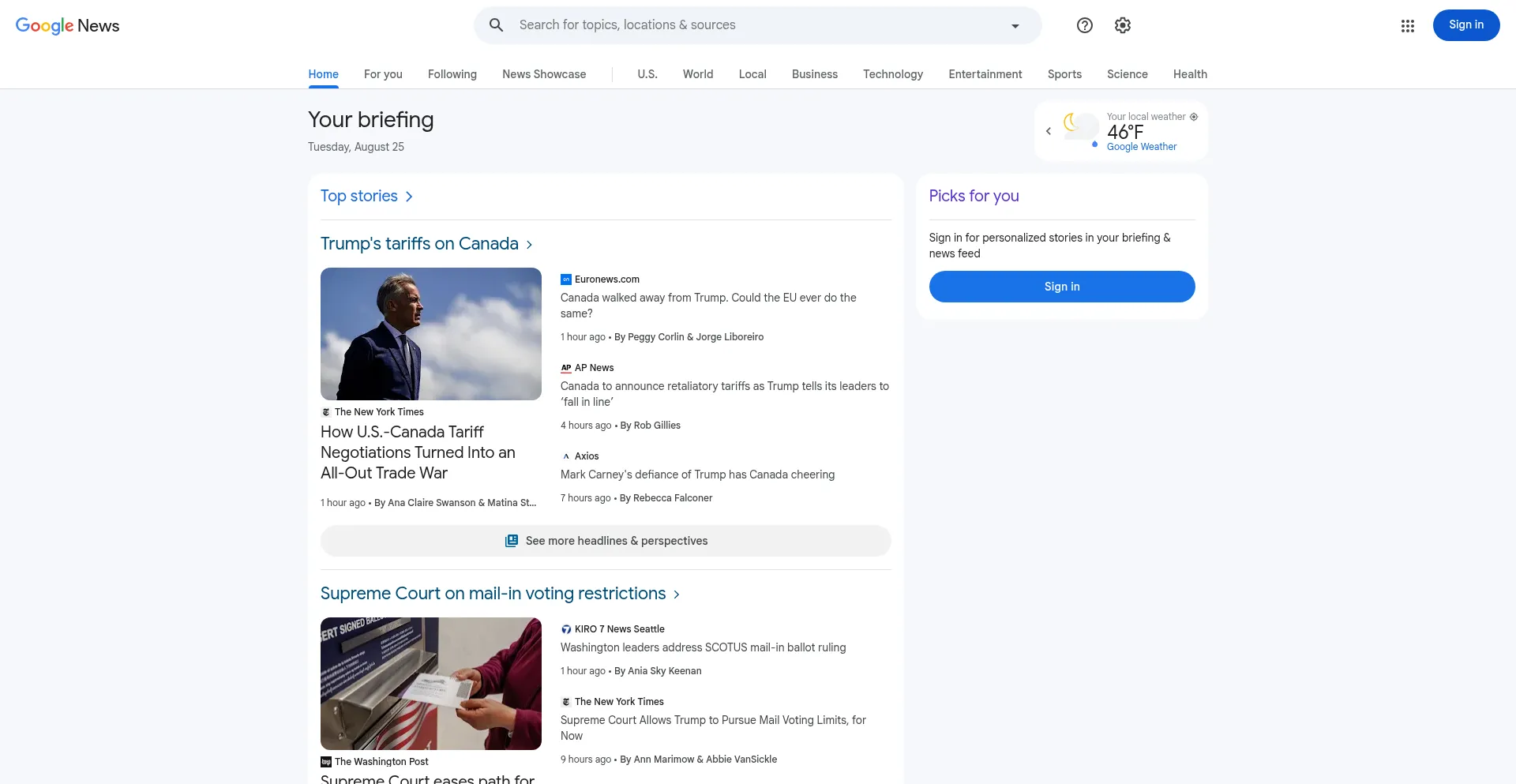Click the full coverage icon in See more button
Viewport: 1516px width, 784px height.
tap(512, 541)
